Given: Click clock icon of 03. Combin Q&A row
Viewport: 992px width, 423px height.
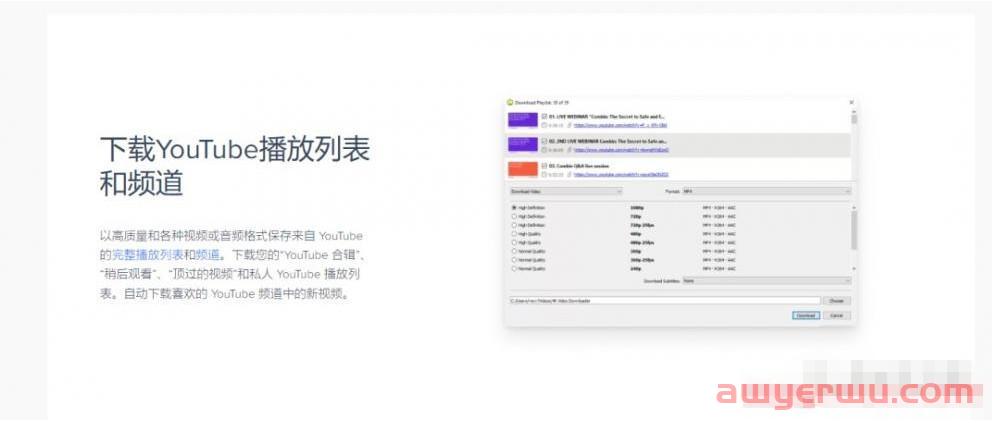Looking at the screenshot, I should [x=544, y=174].
